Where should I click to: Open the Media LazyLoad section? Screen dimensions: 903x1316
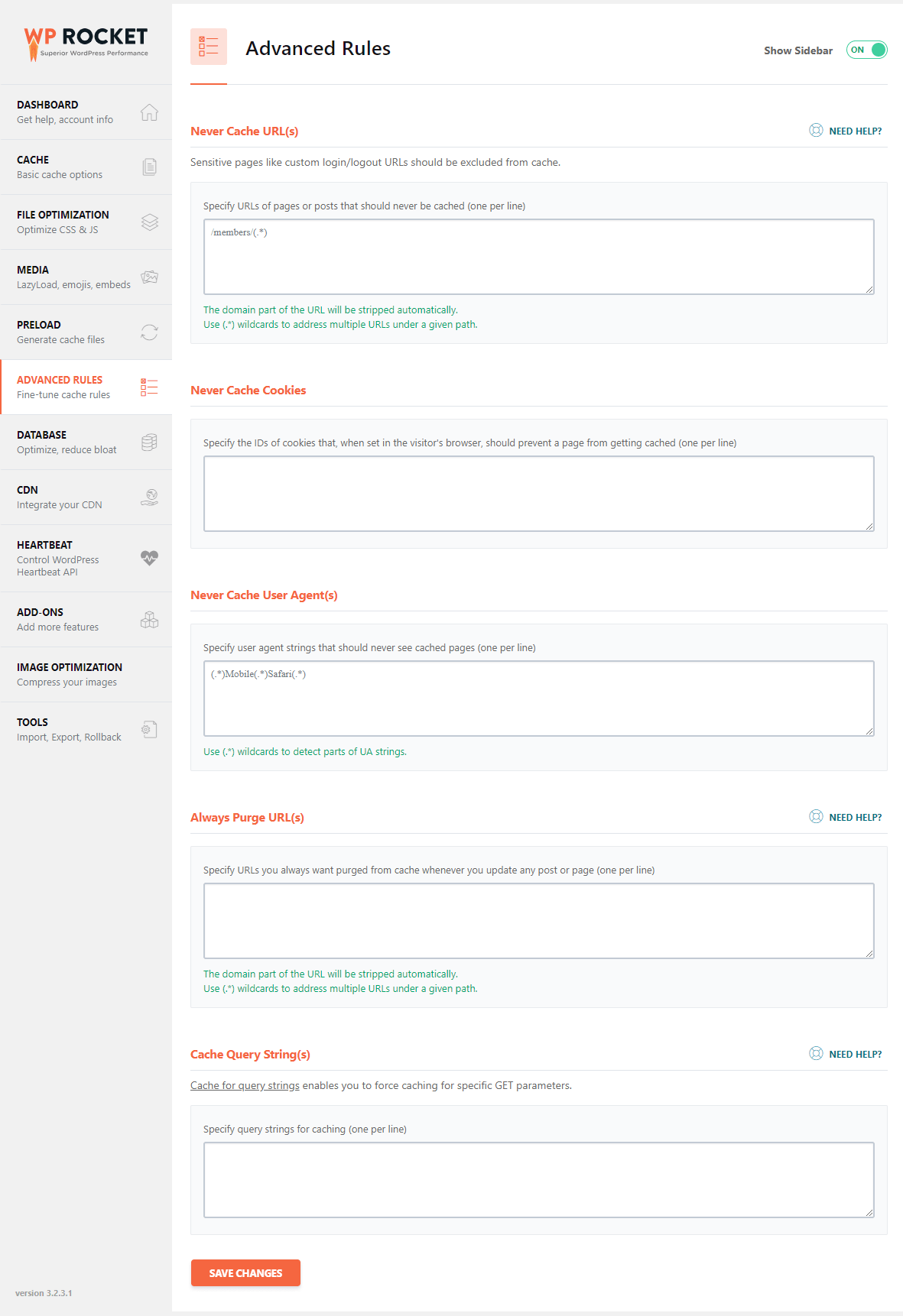click(86, 277)
